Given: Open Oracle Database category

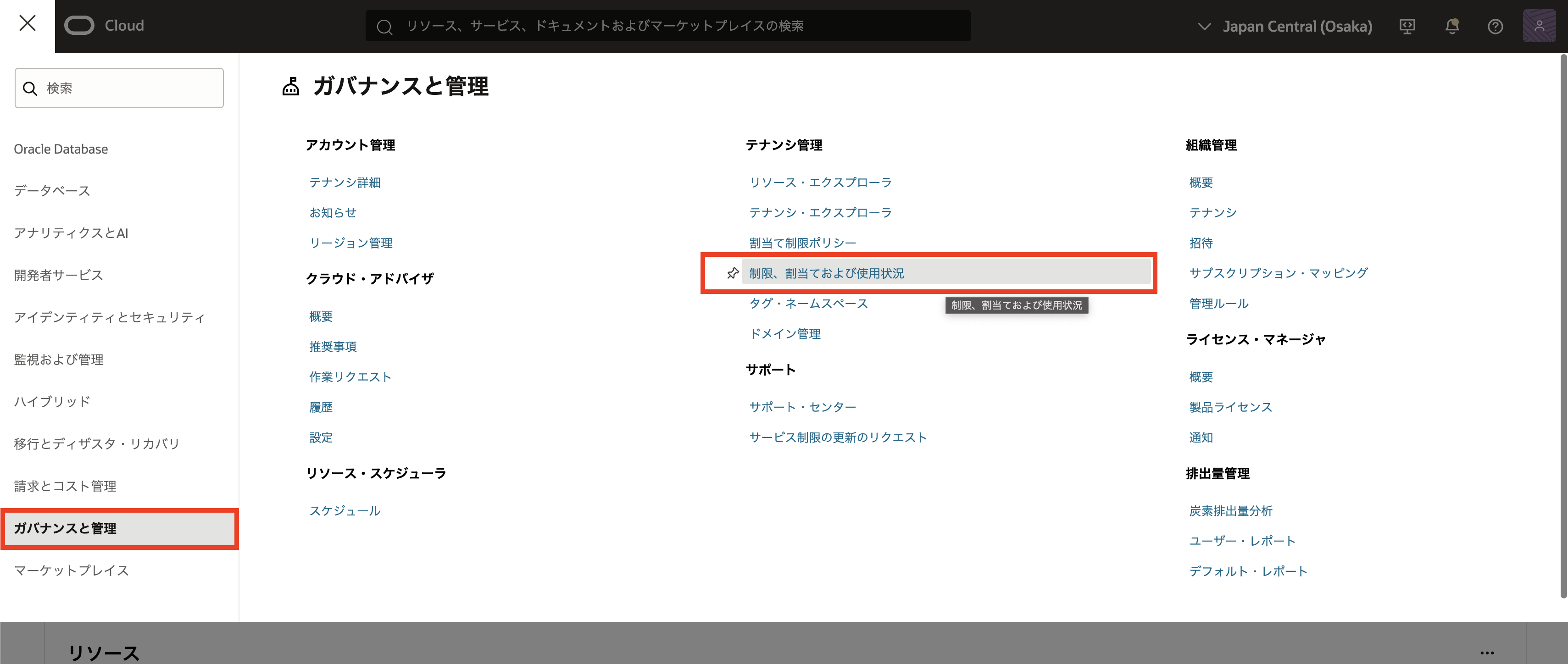Looking at the screenshot, I should 61,149.
